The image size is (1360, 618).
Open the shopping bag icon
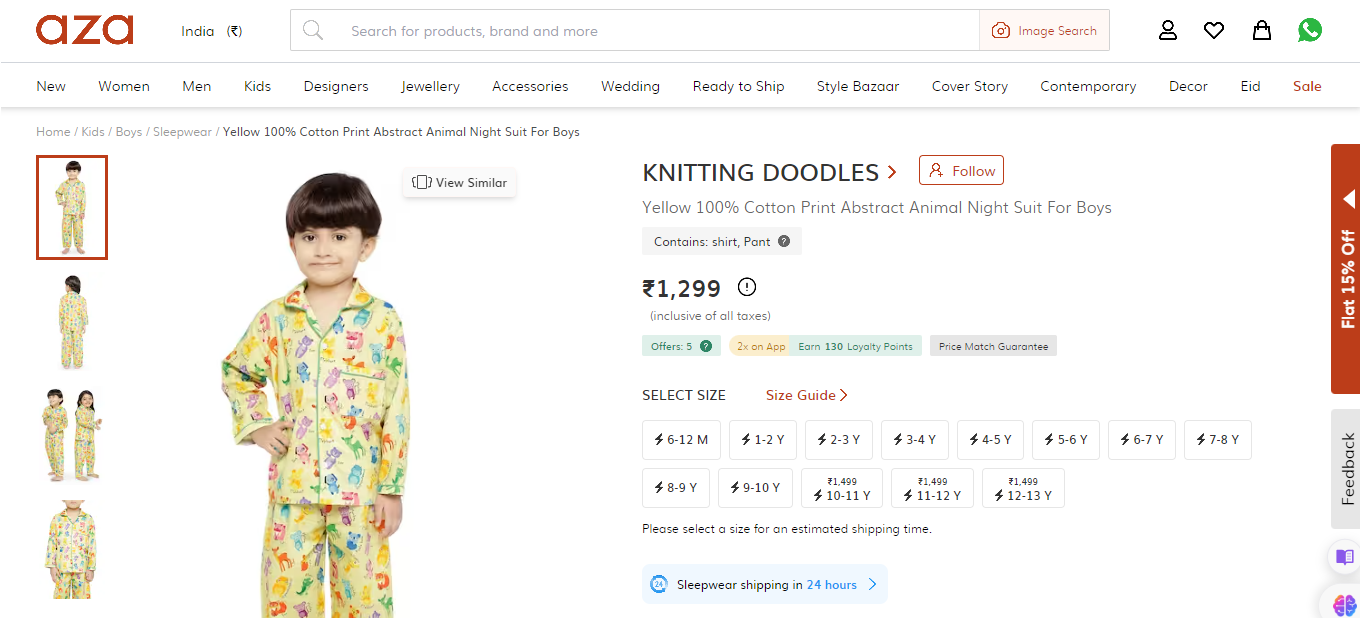click(x=1262, y=30)
